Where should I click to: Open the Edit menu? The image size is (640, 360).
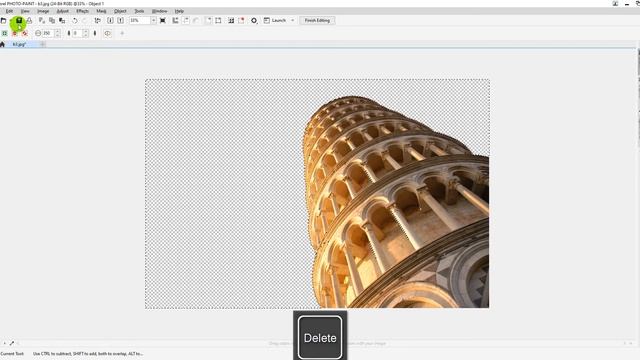pos(9,11)
